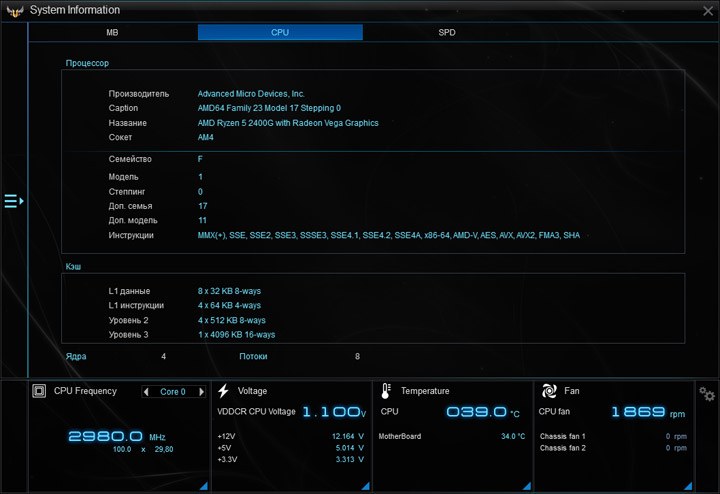Click the AMD Ryzen 5 2400G name text
720x494 pixels.
point(288,123)
